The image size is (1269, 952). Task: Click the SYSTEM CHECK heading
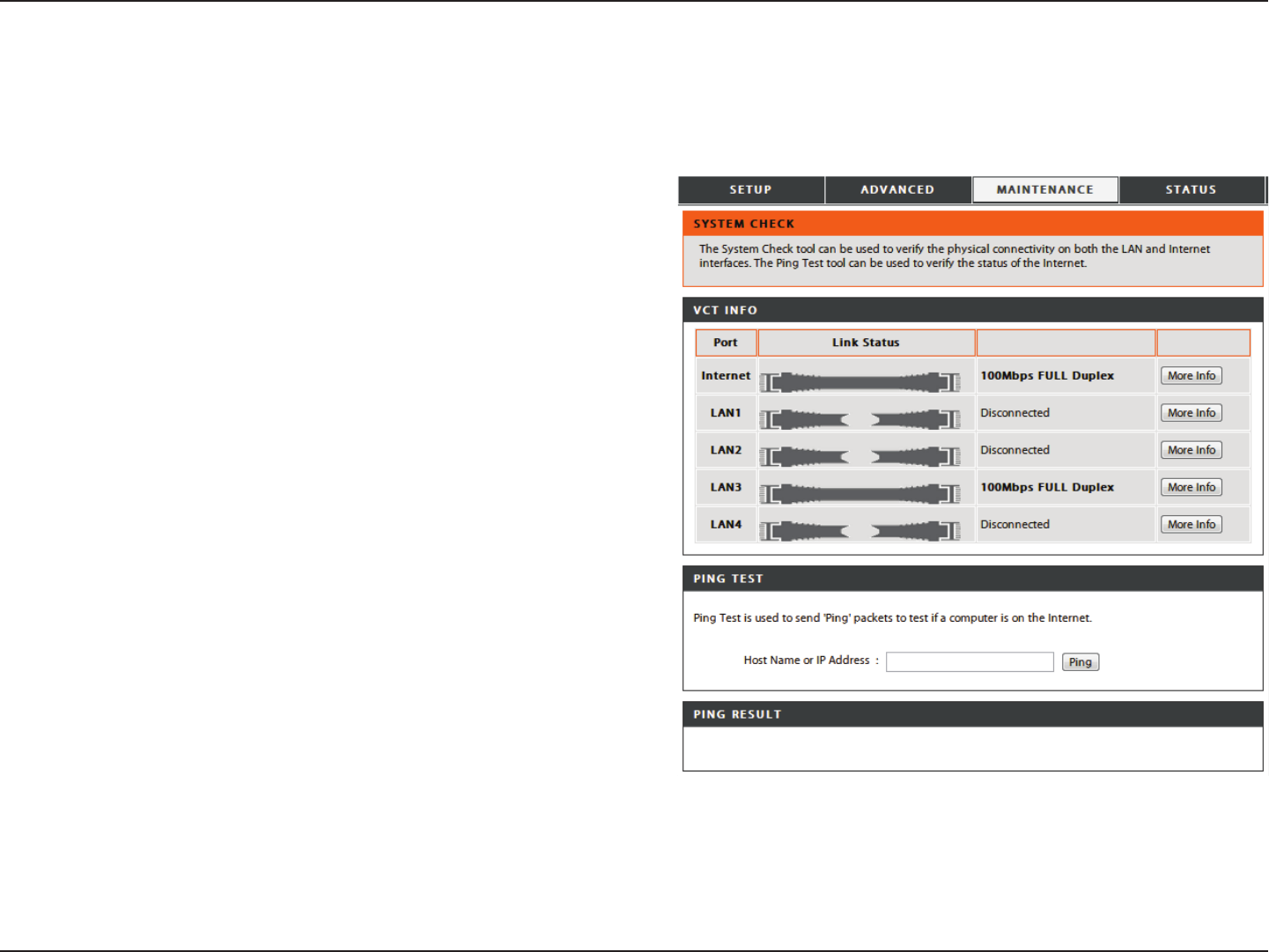click(744, 224)
